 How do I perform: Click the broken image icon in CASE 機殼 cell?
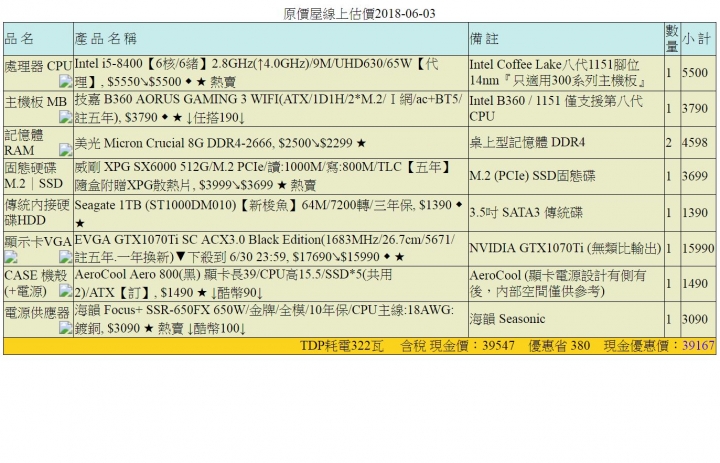point(65,291)
